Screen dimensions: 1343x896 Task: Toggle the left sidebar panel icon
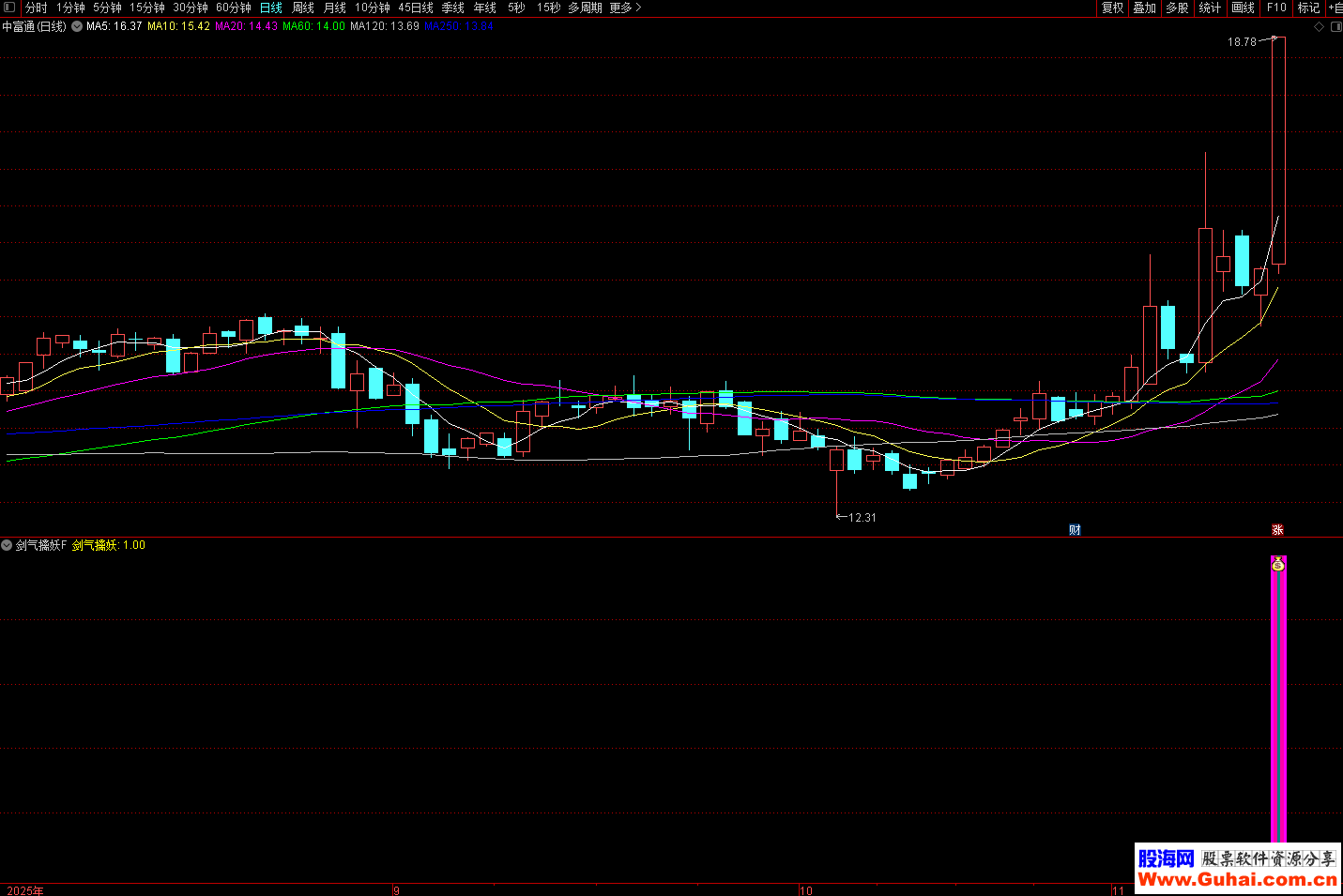(9, 8)
